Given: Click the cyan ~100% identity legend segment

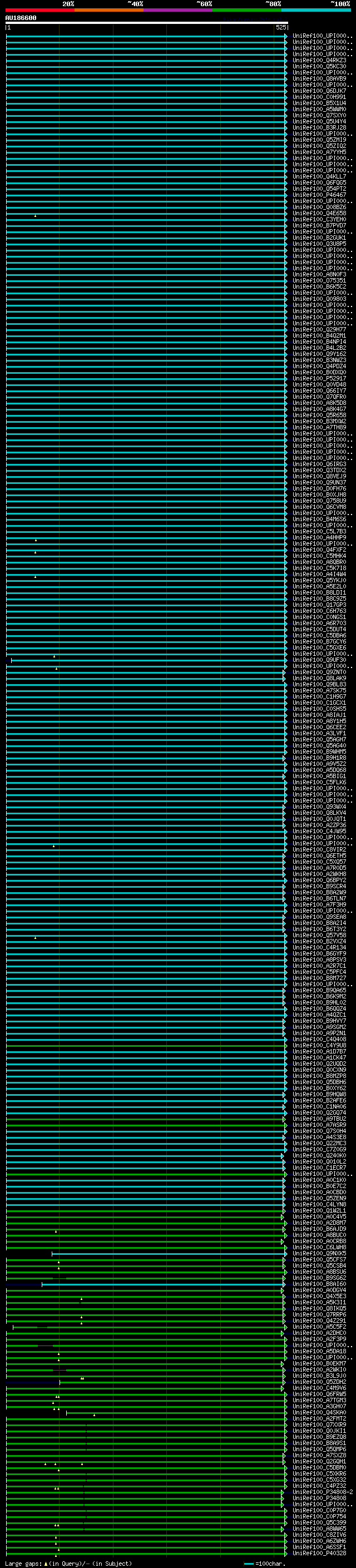Looking at the screenshot, I should coord(316,11).
